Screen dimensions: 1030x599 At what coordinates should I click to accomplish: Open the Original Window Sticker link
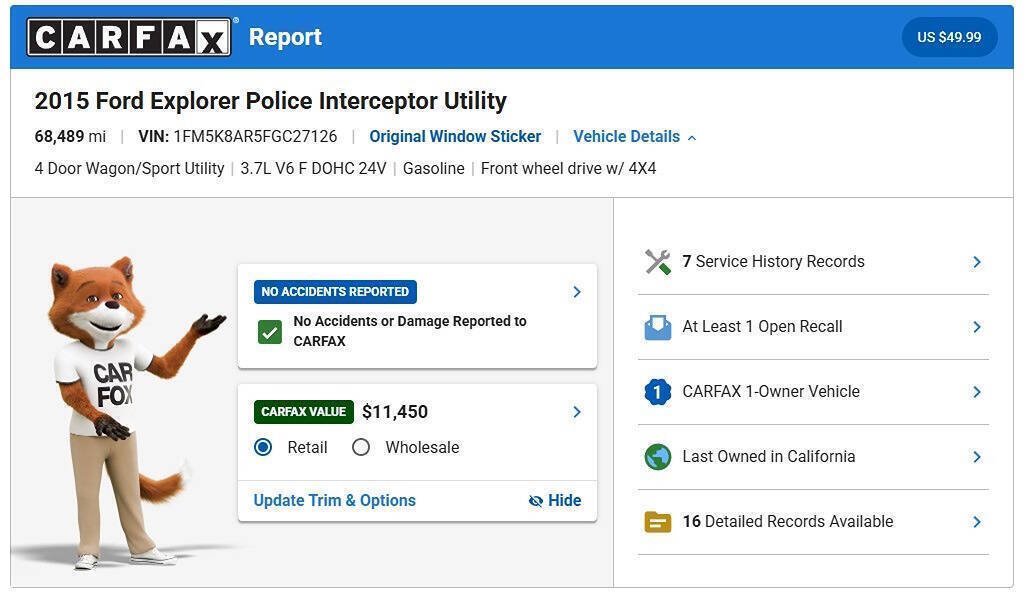tap(455, 137)
